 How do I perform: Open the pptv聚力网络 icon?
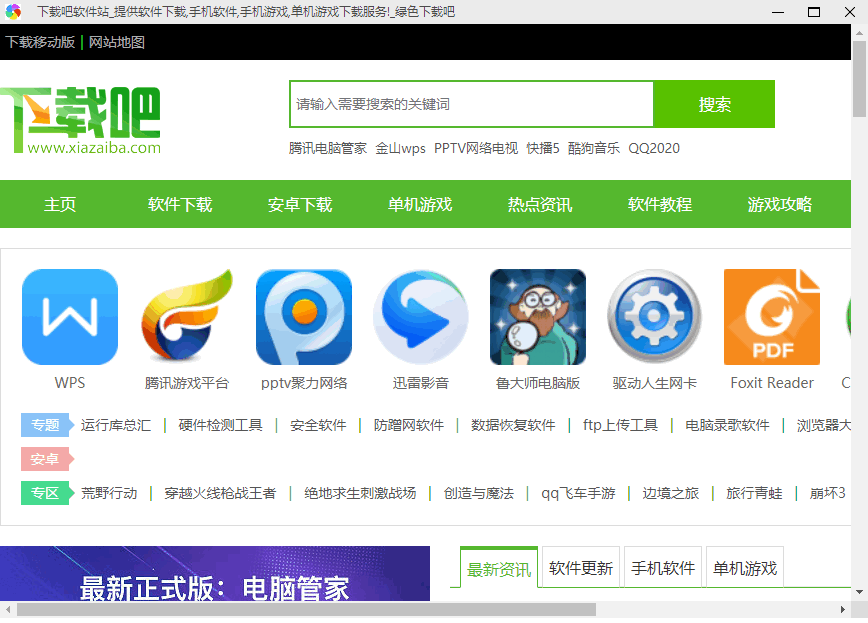click(304, 317)
